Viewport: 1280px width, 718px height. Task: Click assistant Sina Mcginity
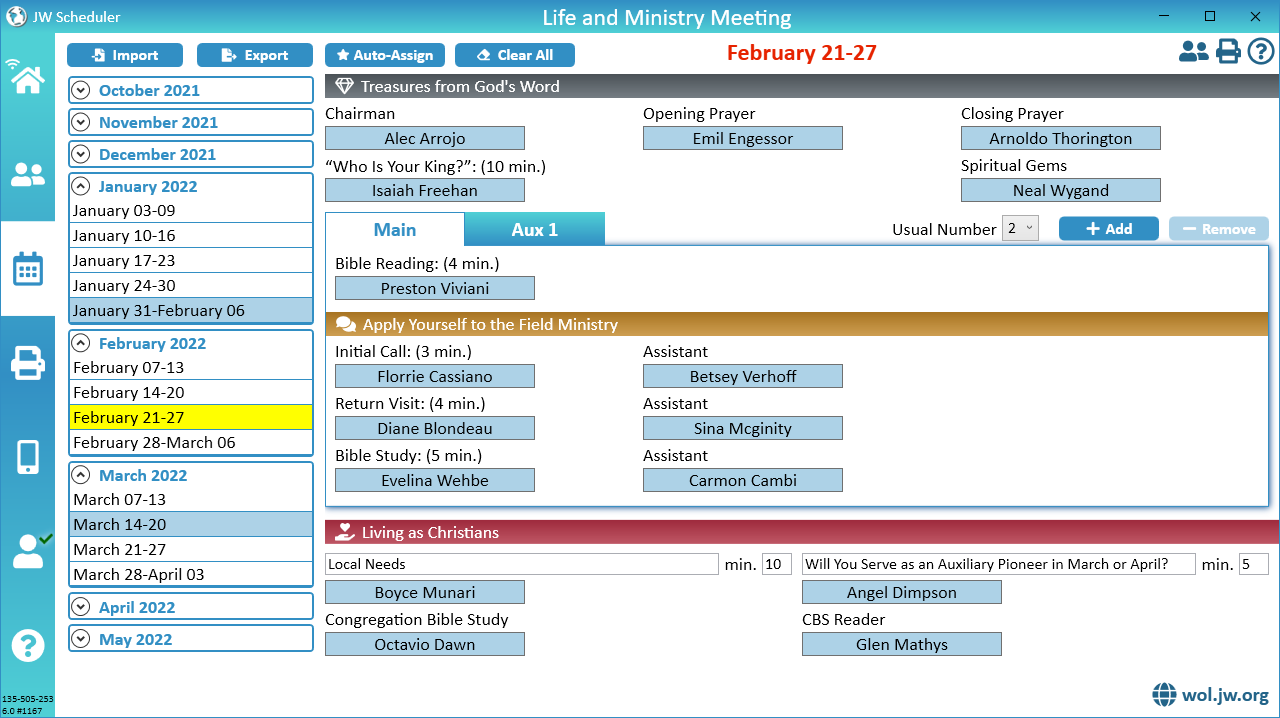743,429
